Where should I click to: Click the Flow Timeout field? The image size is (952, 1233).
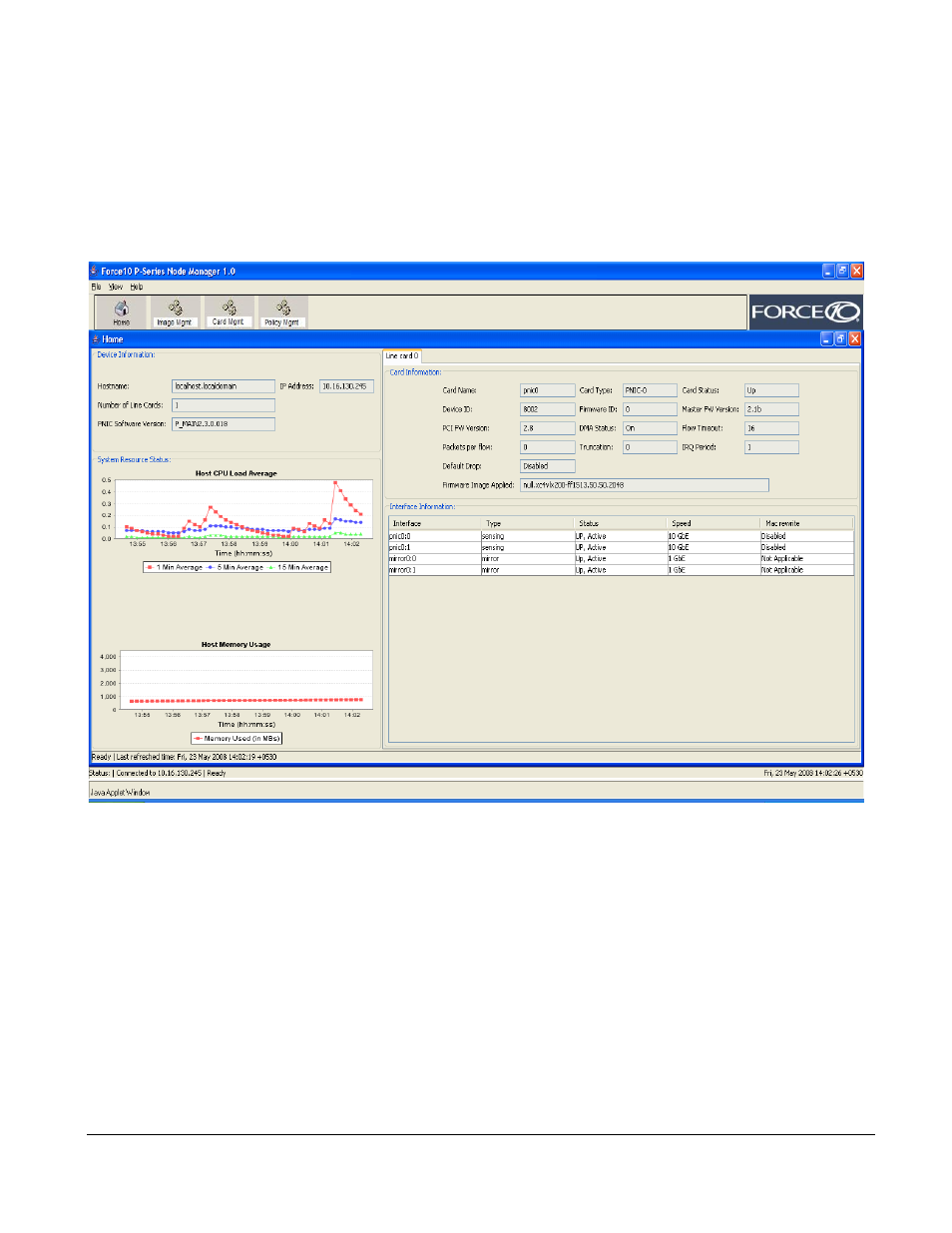(x=771, y=428)
